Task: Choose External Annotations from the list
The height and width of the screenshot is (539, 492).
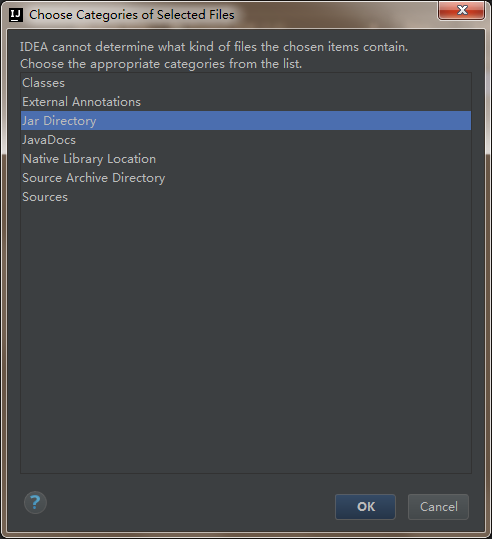Action: coord(246,102)
